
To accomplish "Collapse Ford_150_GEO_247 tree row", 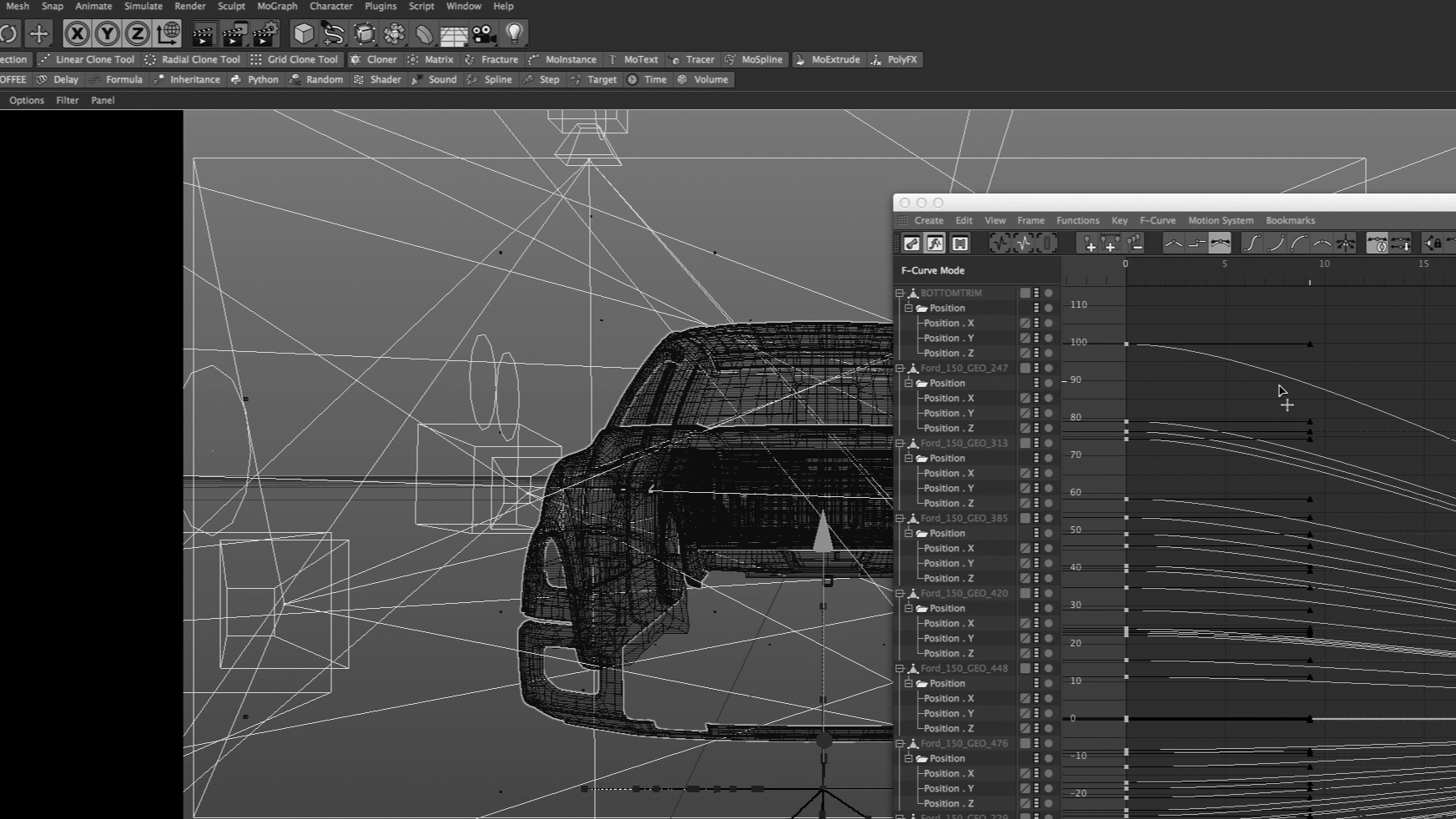I will 899,368.
